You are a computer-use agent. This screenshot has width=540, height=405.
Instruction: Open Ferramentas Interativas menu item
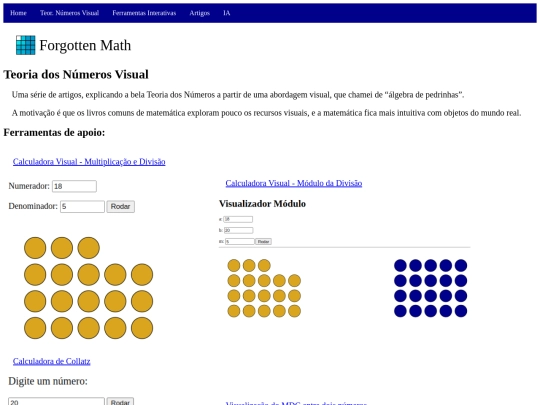(144, 13)
